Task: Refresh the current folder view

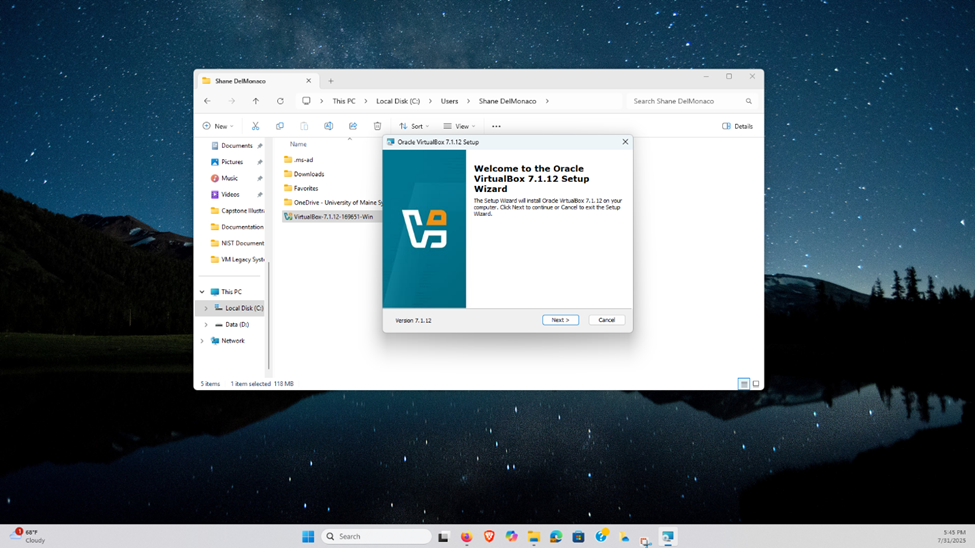Action: click(x=280, y=101)
